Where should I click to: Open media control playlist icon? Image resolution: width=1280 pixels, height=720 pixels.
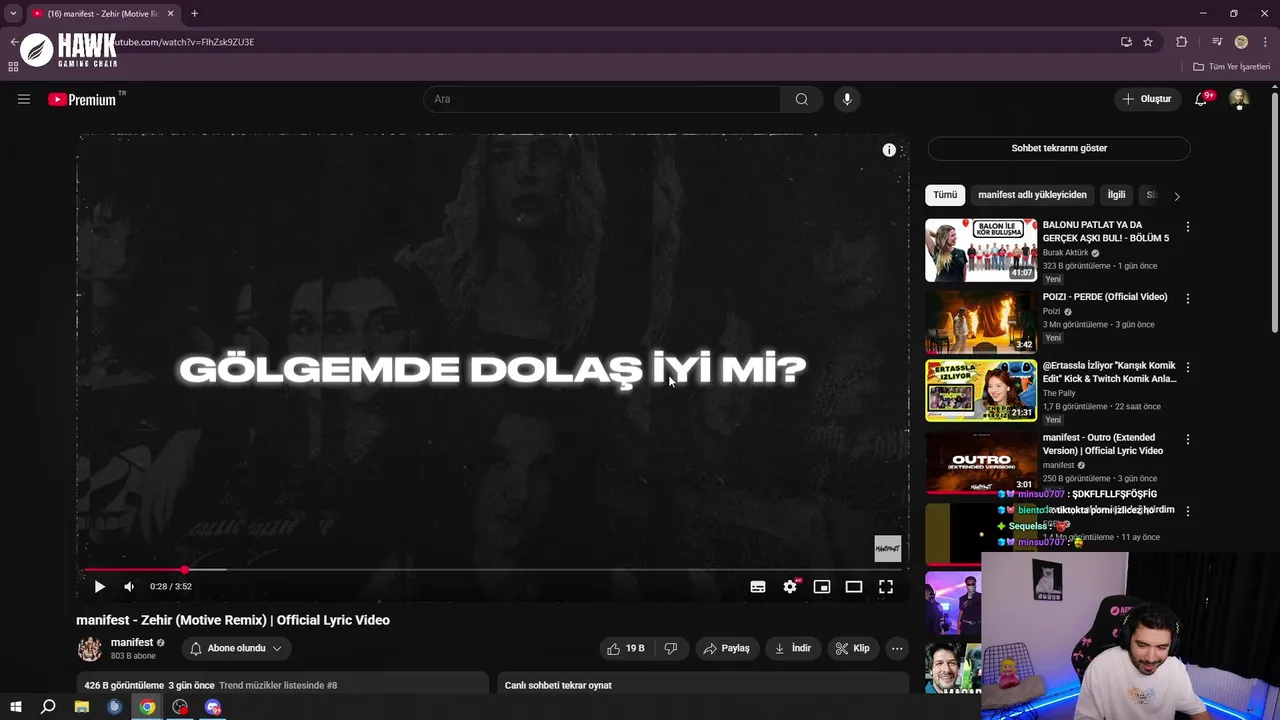1217,42
